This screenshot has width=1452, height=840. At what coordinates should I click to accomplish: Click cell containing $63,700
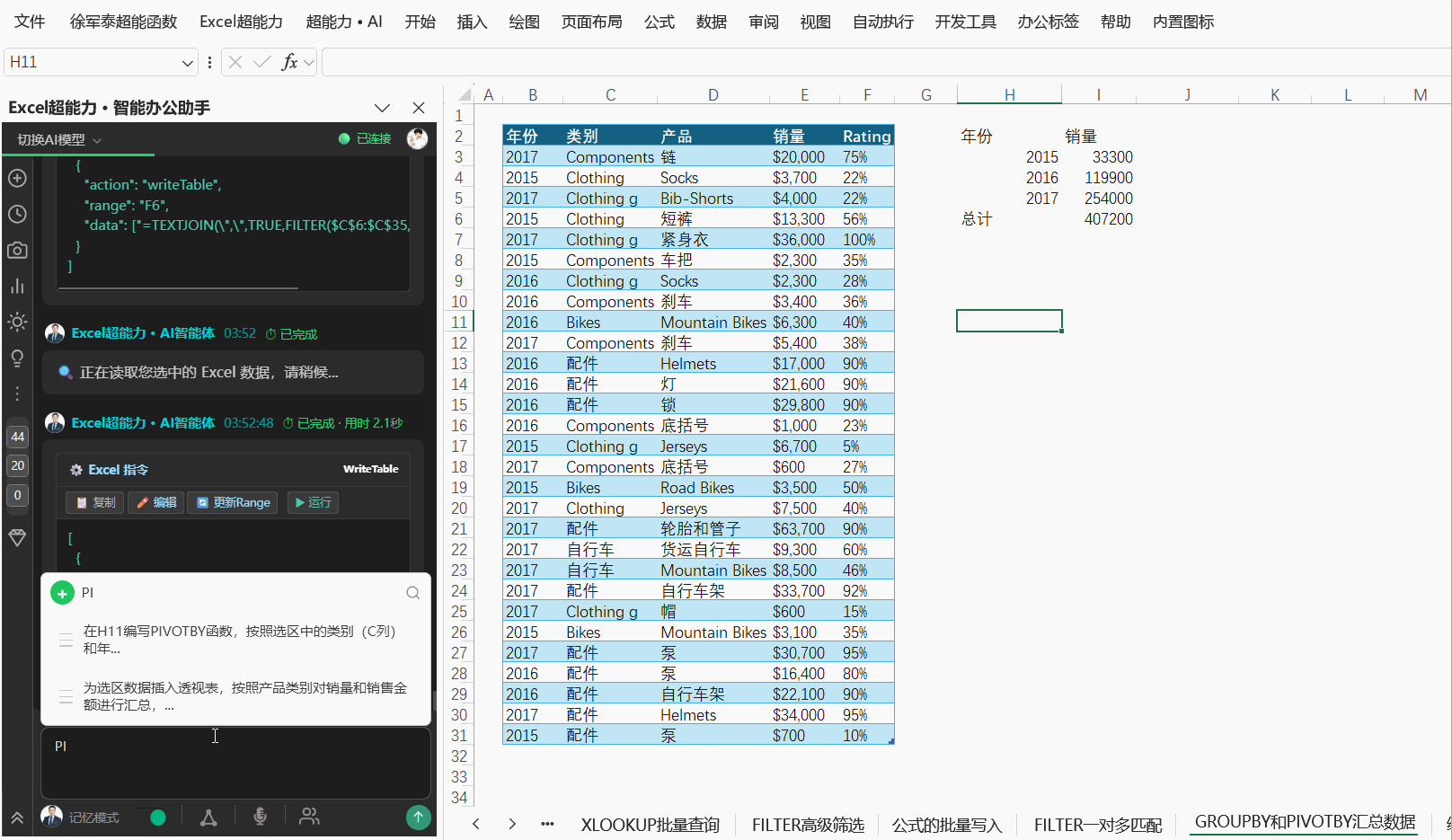point(804,529)
